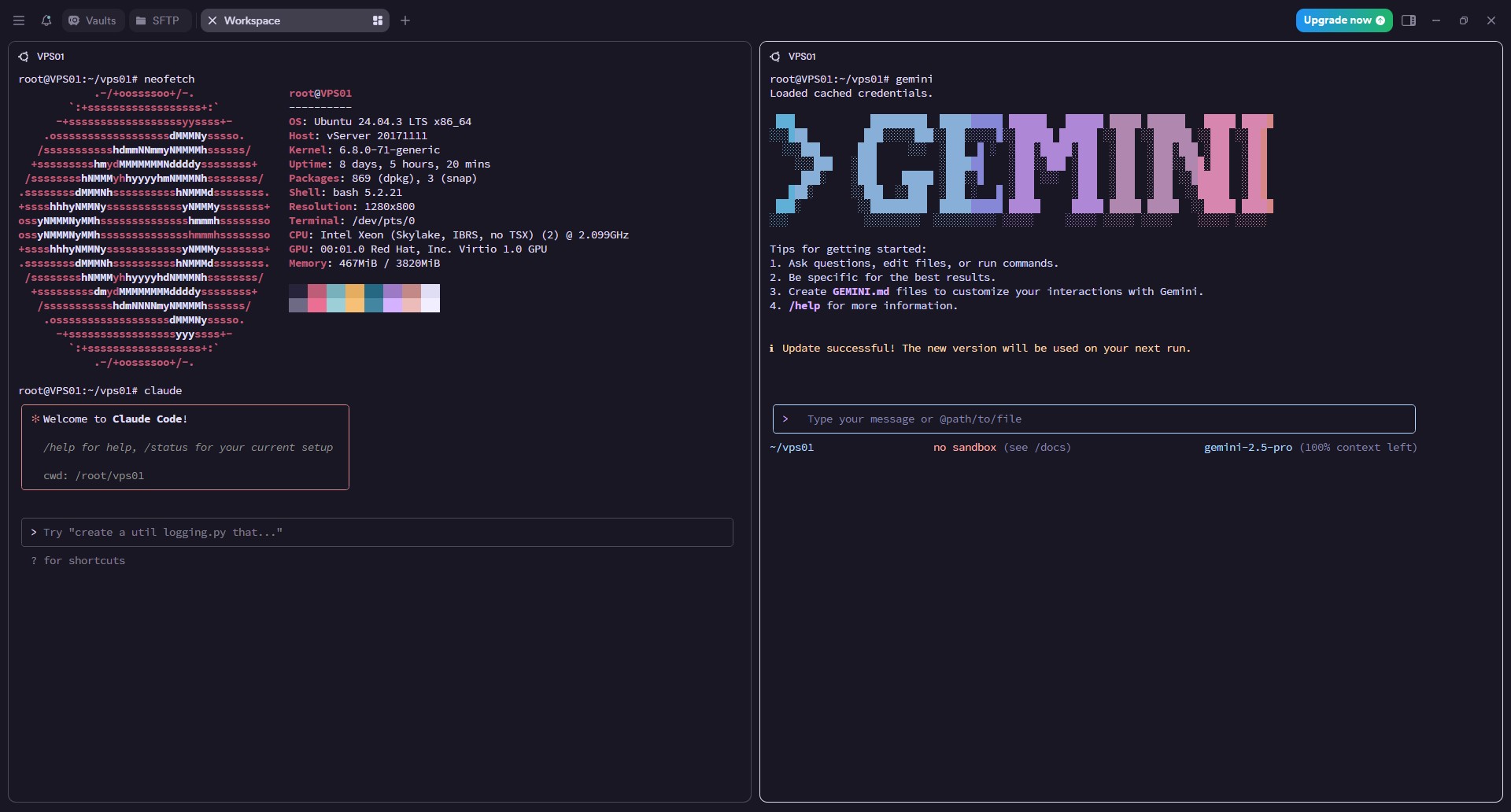The width and height of the screenshot is (1511, 812).
Task: Click the 'Uptime: 8 days' line
Action: [390, 164]
